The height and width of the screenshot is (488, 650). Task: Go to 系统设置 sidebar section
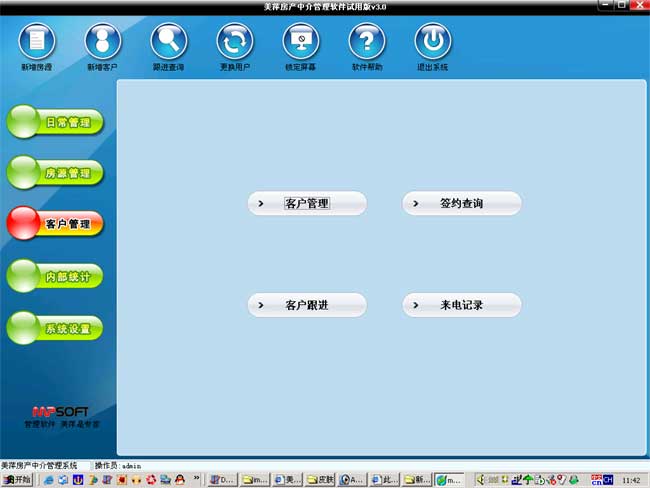coord(56,328)
